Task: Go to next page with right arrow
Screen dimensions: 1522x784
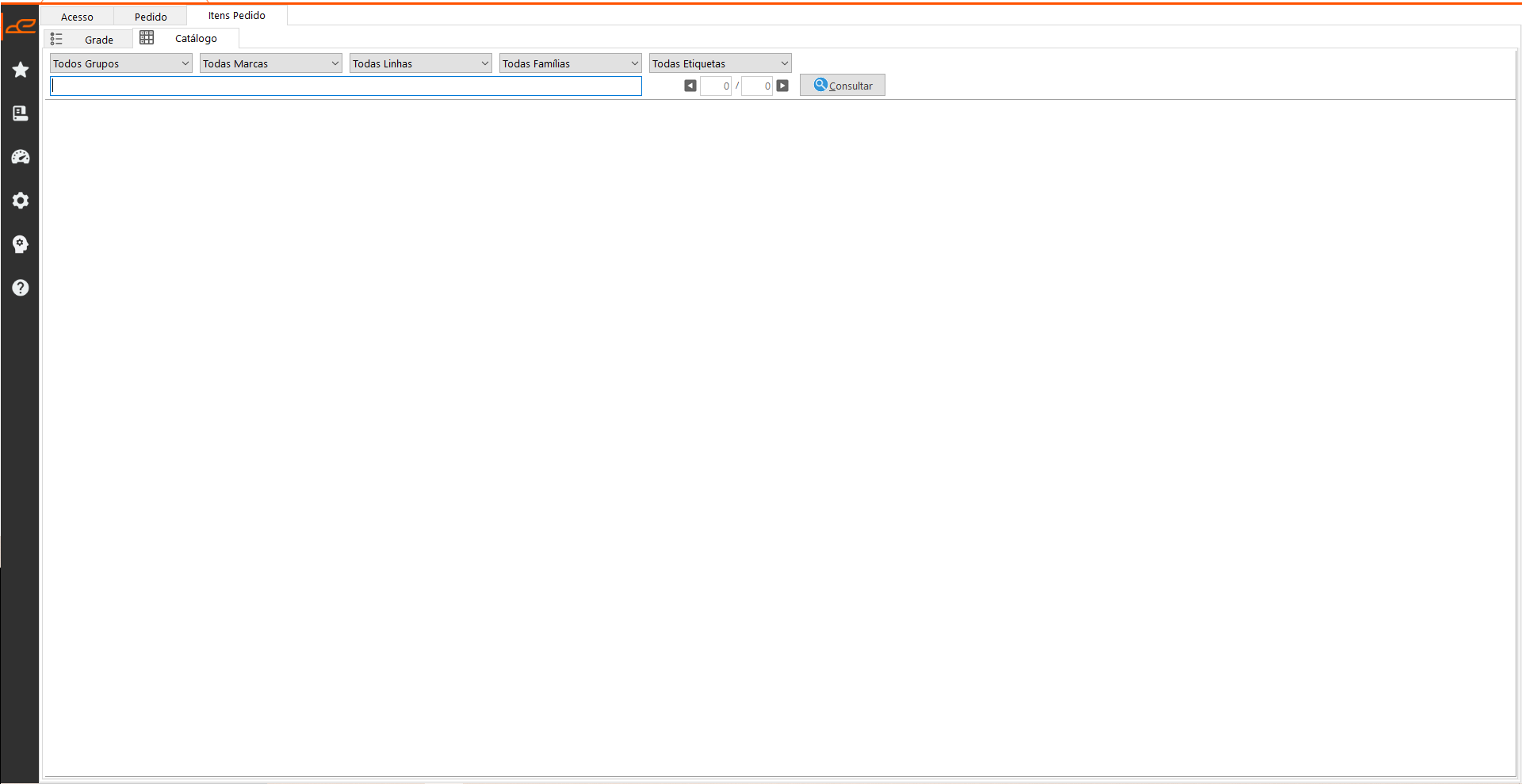Action: pos(782,86)
